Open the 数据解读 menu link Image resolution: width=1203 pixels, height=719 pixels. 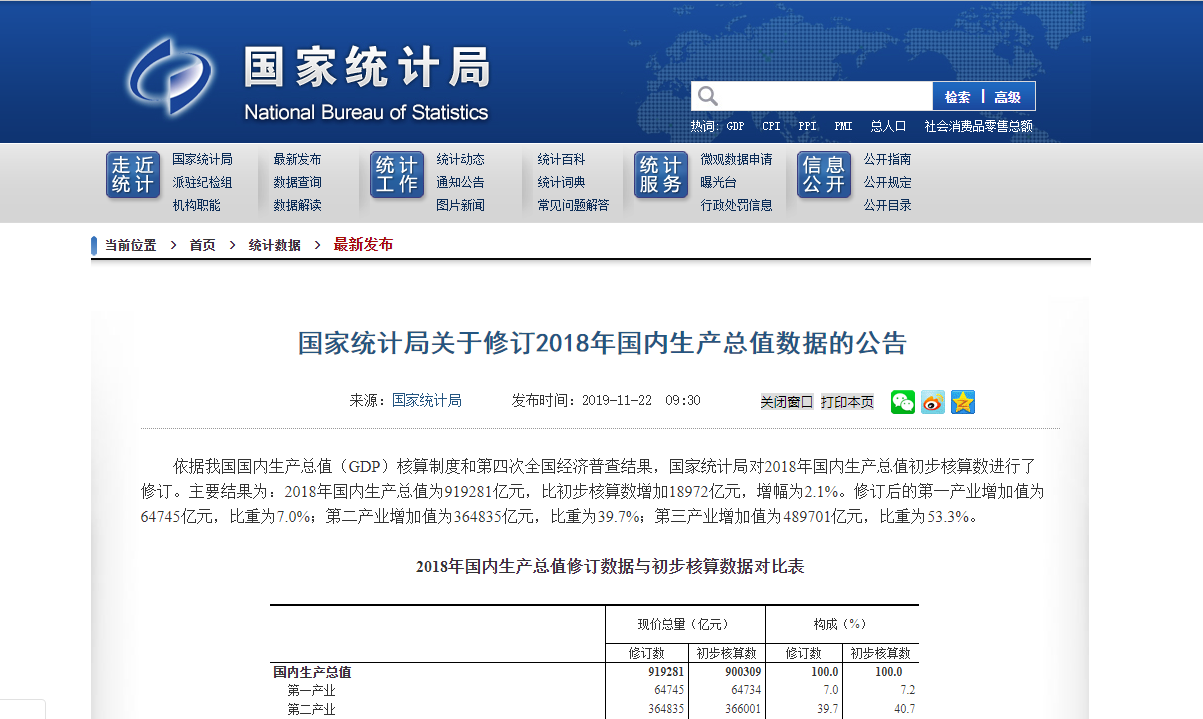[x=297, y=205]
